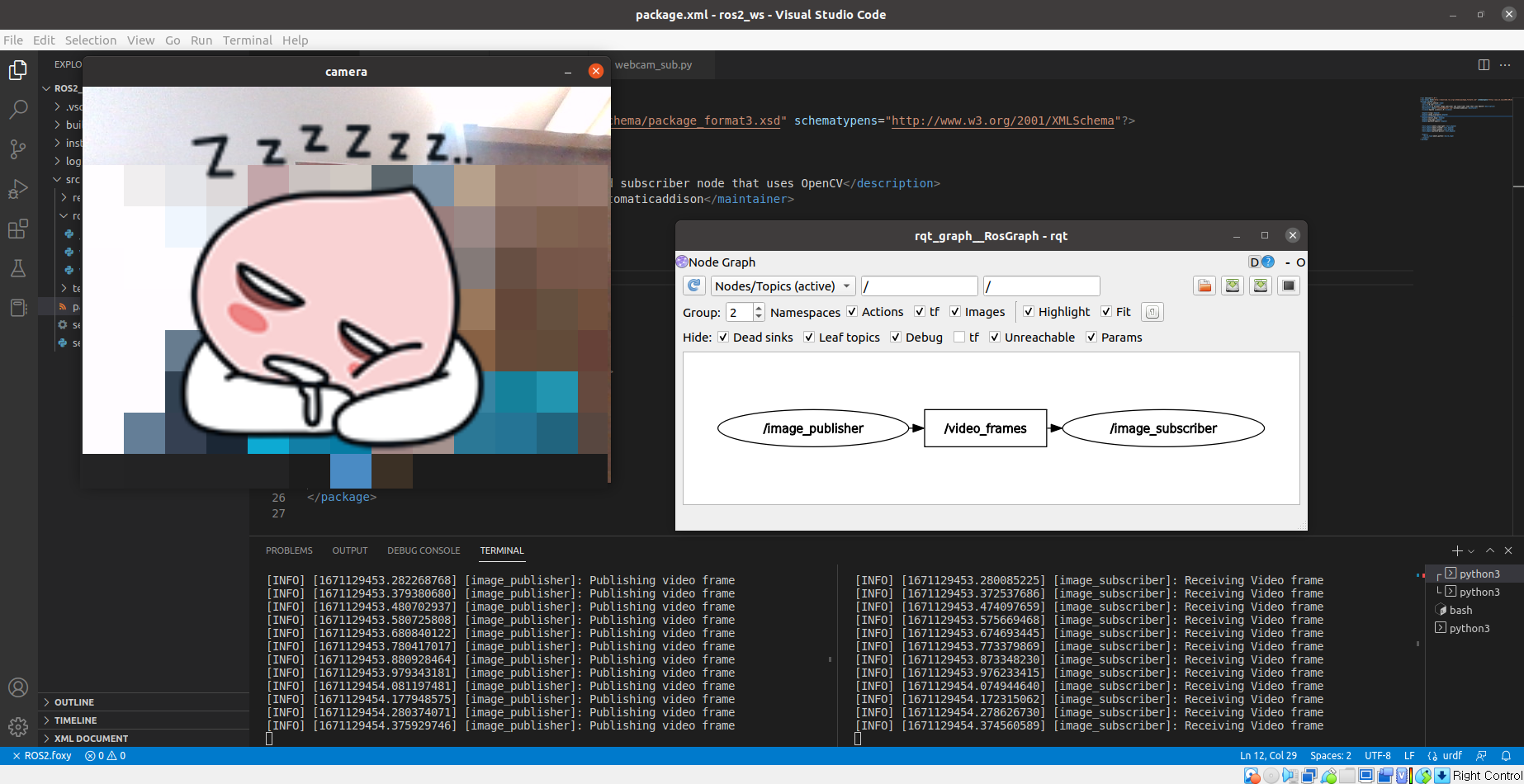Viewport: 1524px width, 784px height.
Task: Open the Testing flask view
Action: point(18,268)
